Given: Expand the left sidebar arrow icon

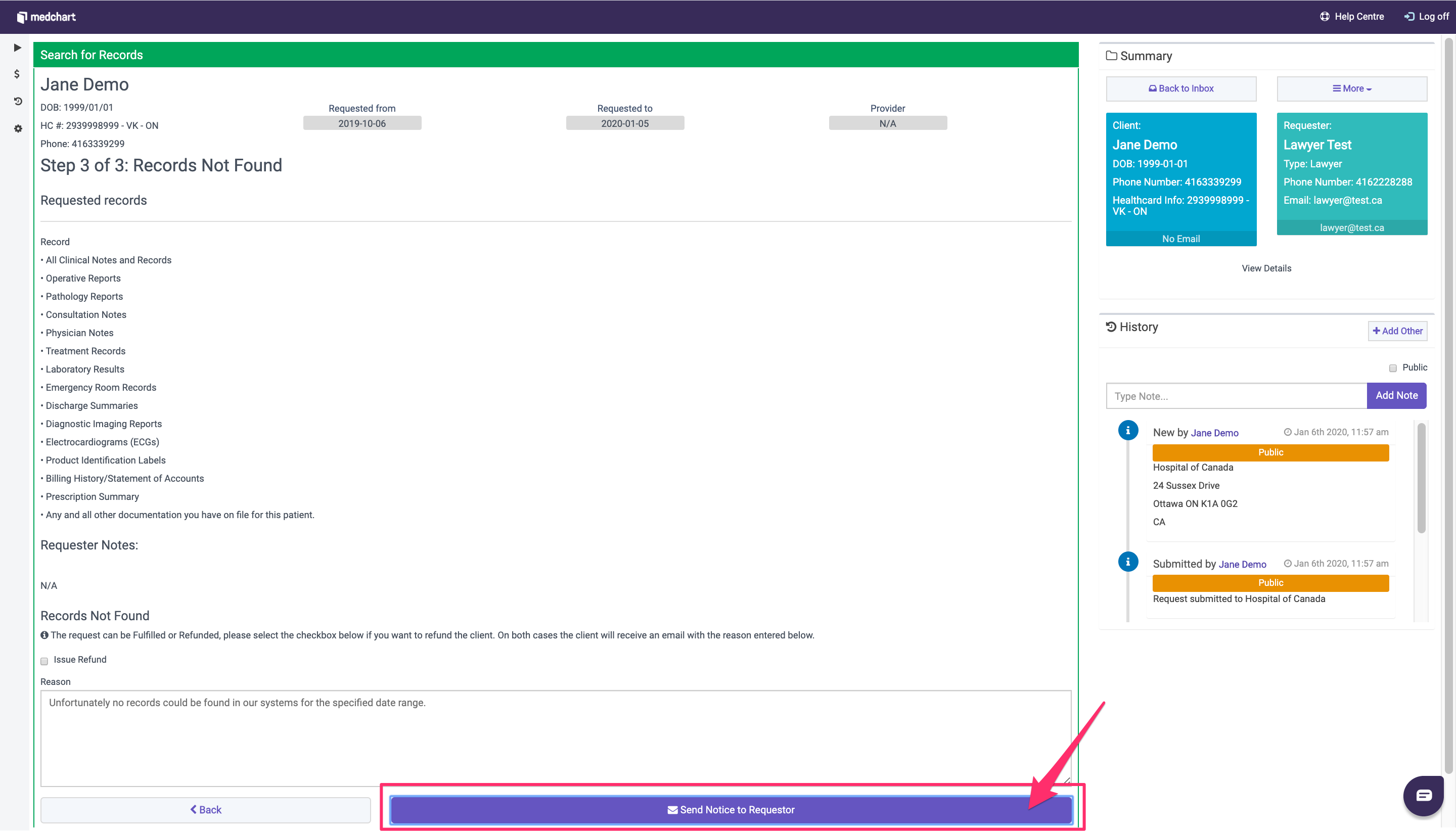Looking at the screenshot, I should pos(17,48).
